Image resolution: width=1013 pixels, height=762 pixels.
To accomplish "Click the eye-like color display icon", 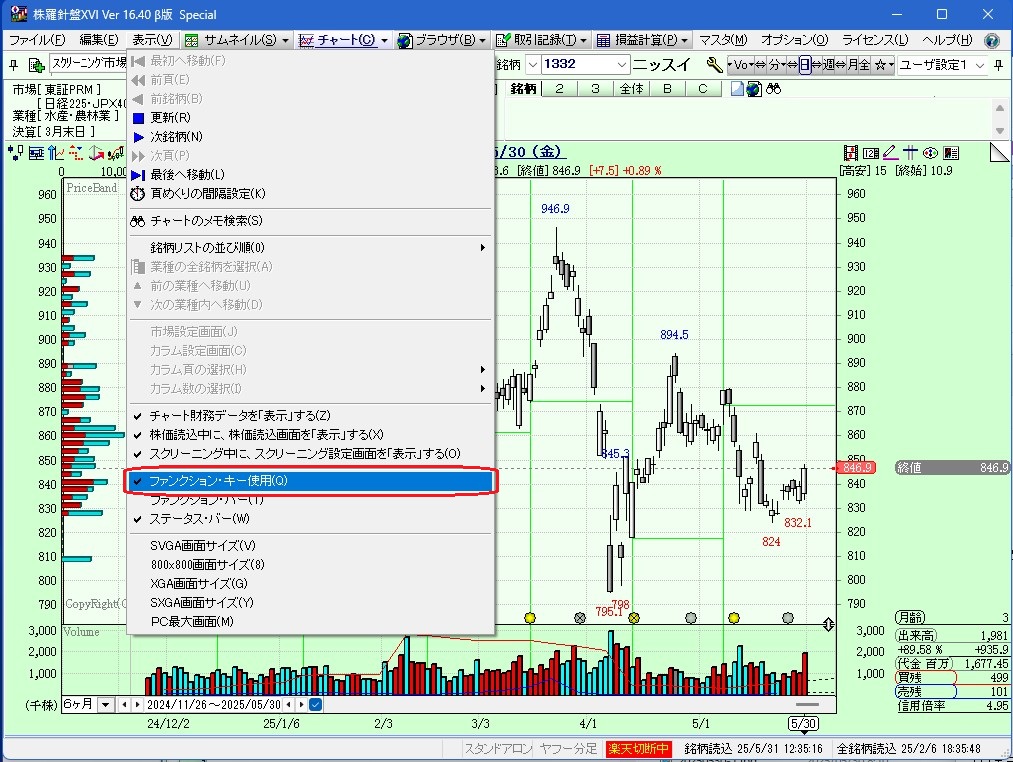I will pyautogui.click(x=930, y=153).
